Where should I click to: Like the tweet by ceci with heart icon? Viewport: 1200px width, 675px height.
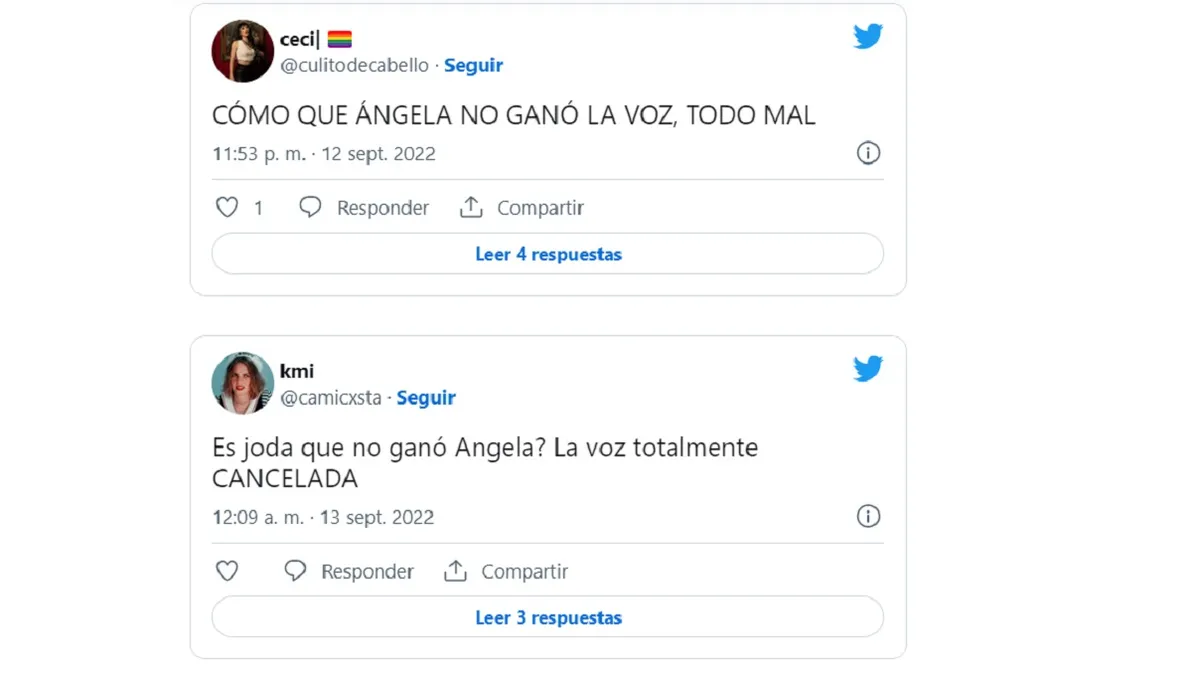tap(227, 207)
